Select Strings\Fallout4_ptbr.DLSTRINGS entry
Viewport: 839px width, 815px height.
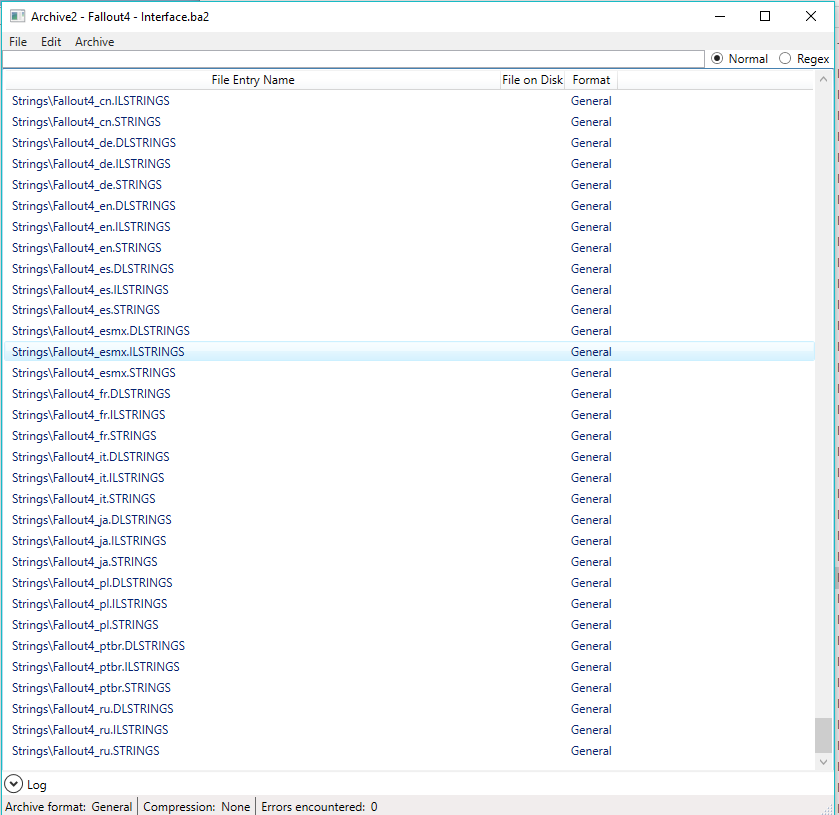(x=409, y=645)
